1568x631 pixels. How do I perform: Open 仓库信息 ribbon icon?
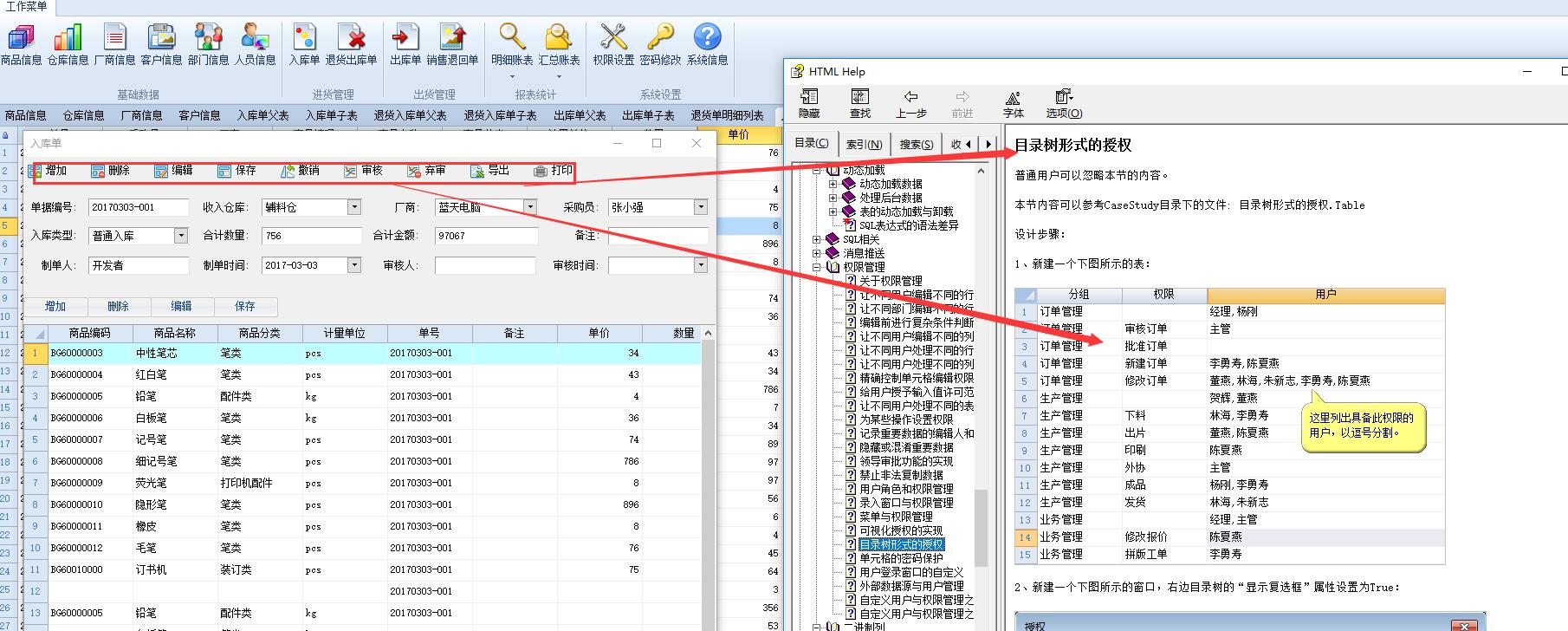click(x=68, y=45)
